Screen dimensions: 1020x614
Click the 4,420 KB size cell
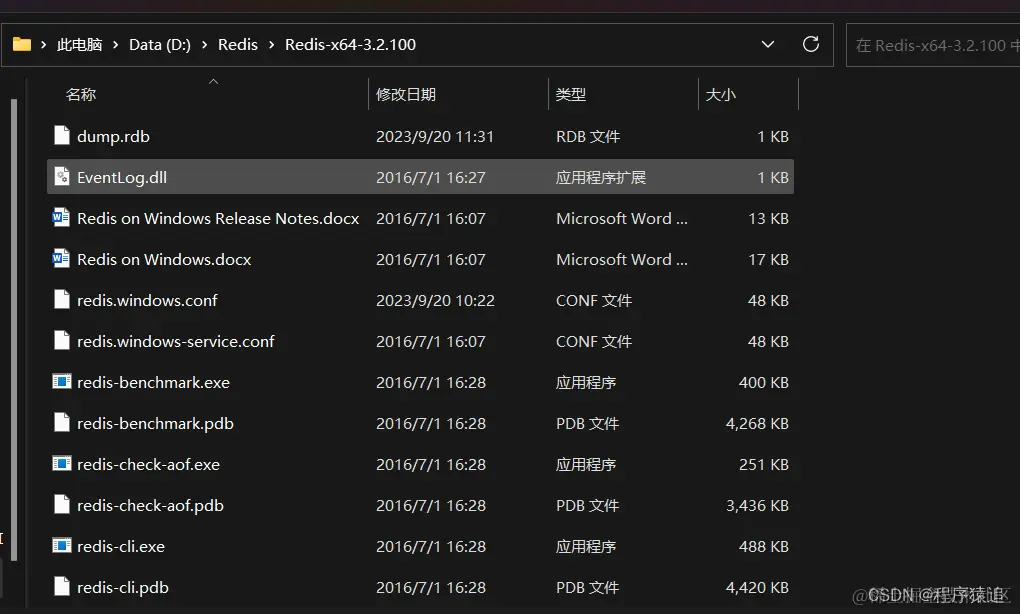point(757,587)
